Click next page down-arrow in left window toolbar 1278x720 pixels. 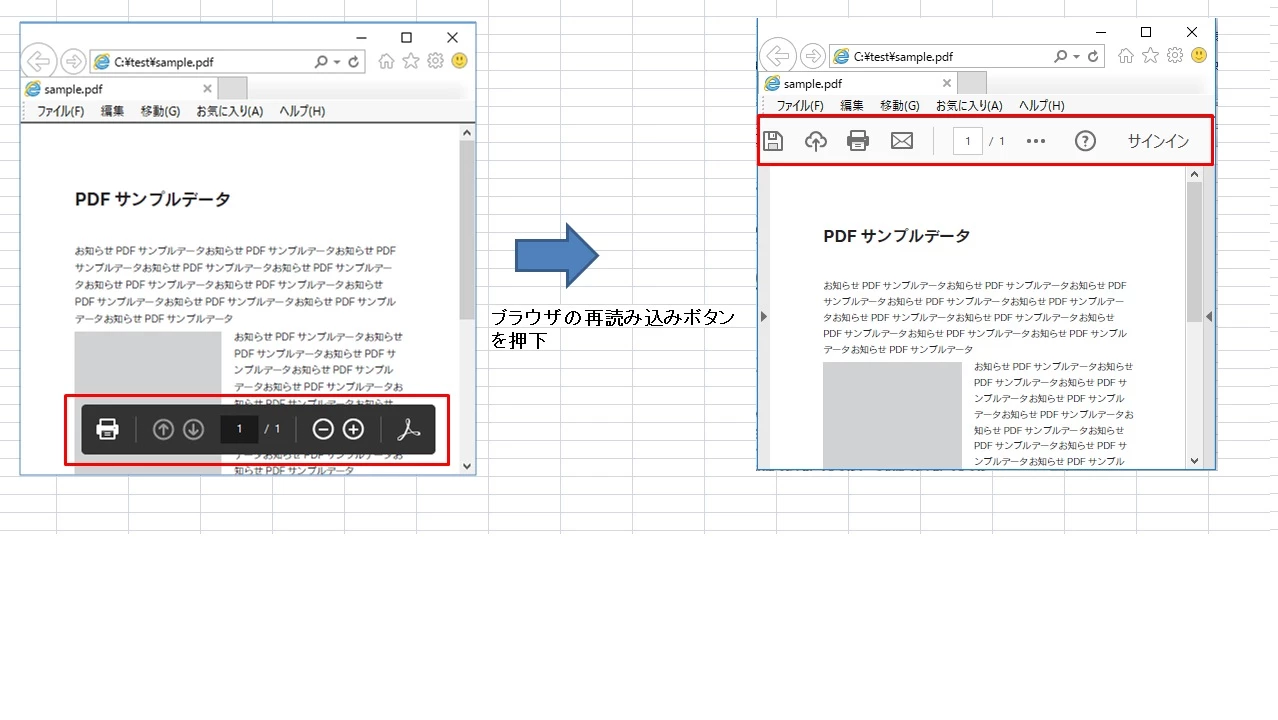pyautogui.click(x=194, y=429)
